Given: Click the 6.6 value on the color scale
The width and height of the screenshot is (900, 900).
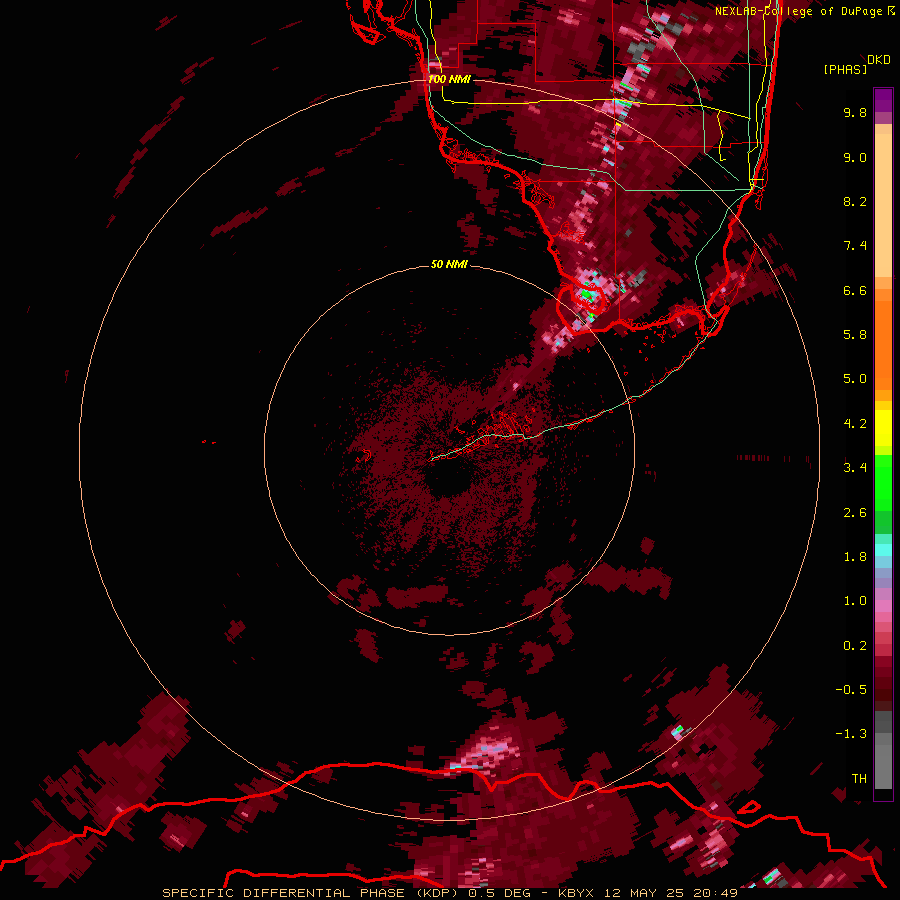Looking at the screenshot, I should coord(855,290).
